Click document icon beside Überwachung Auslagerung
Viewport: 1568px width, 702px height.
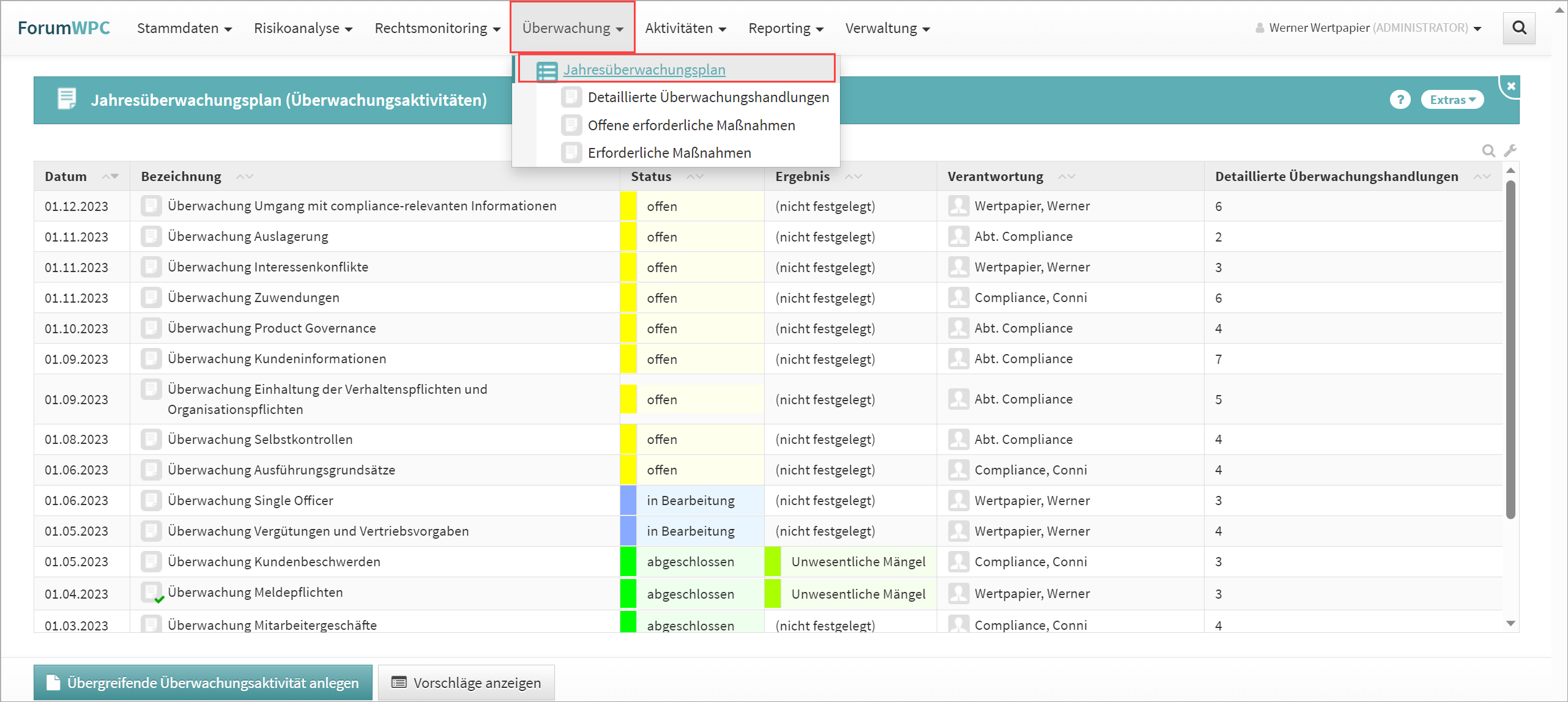(150, 237)
